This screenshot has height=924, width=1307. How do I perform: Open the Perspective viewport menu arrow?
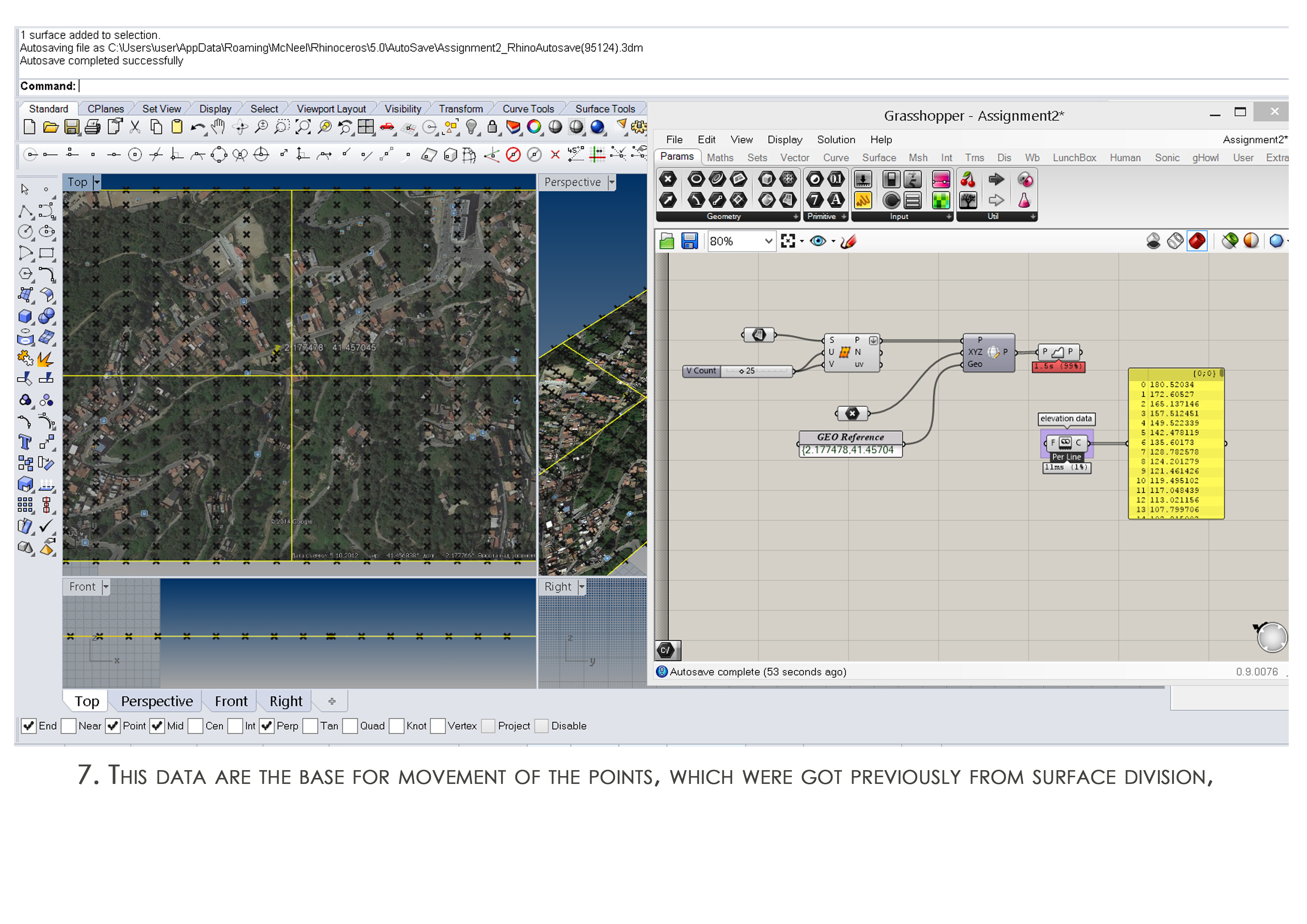click(611, 182)
